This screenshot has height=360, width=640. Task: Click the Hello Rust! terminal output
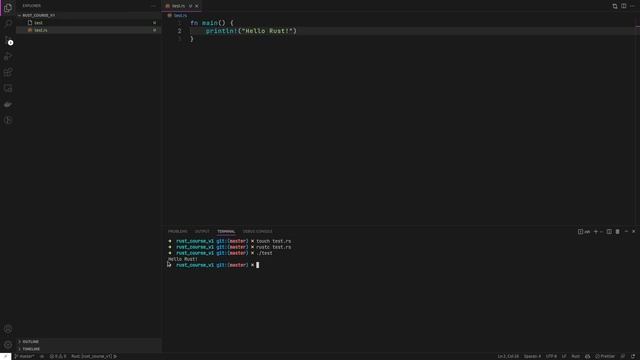coord(183,259)
